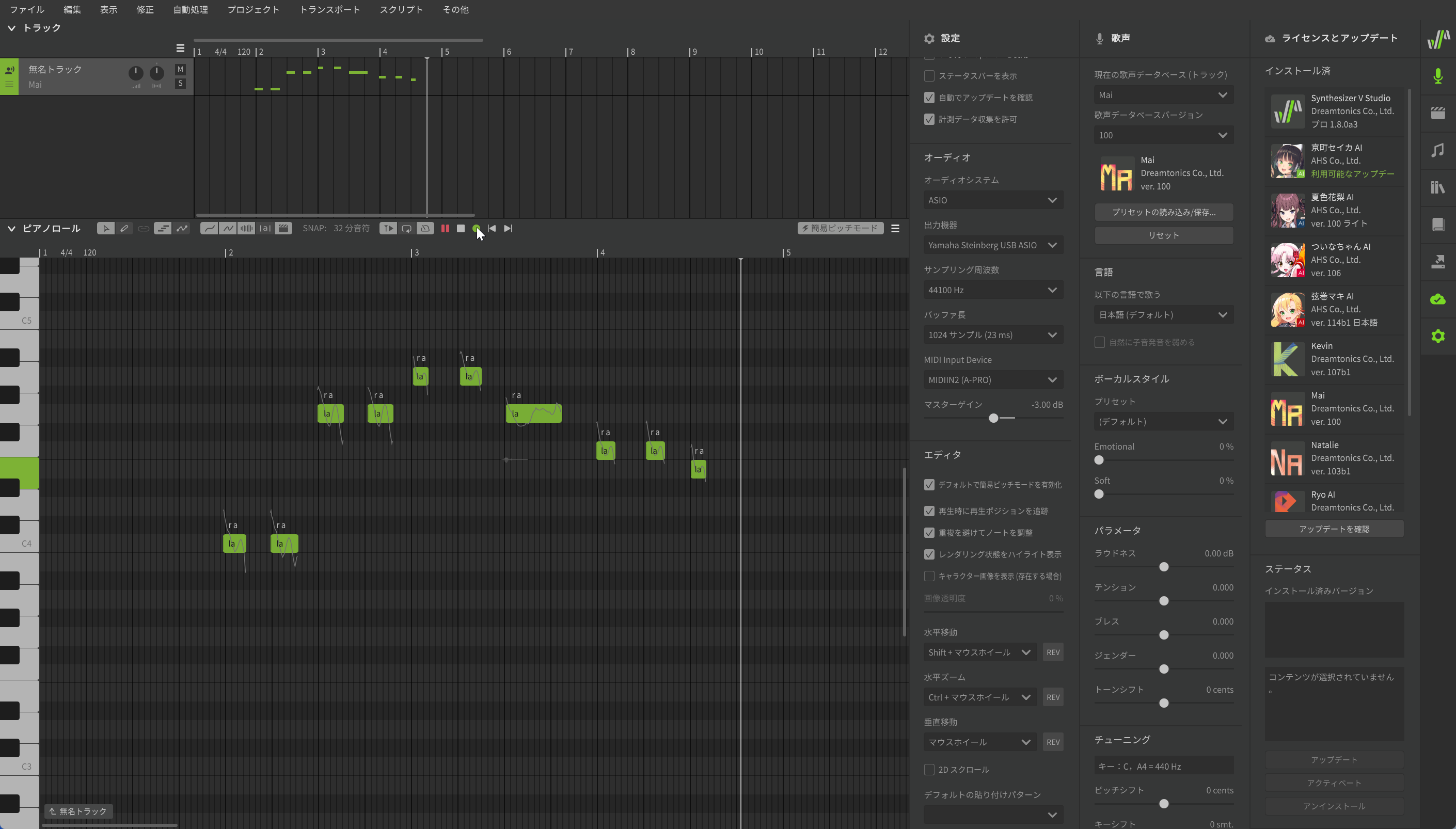Toggle the note display mode button
The width and height of the screenshot is (1456, 829).
[162, 228]
